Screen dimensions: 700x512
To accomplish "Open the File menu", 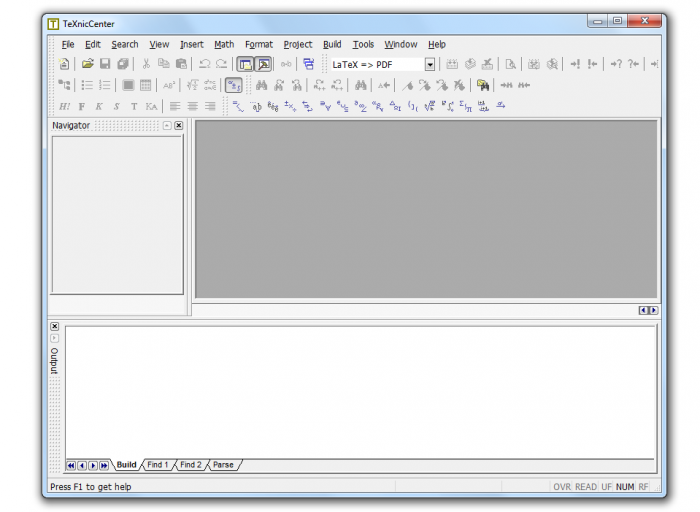I will click(x=68, y=44).
